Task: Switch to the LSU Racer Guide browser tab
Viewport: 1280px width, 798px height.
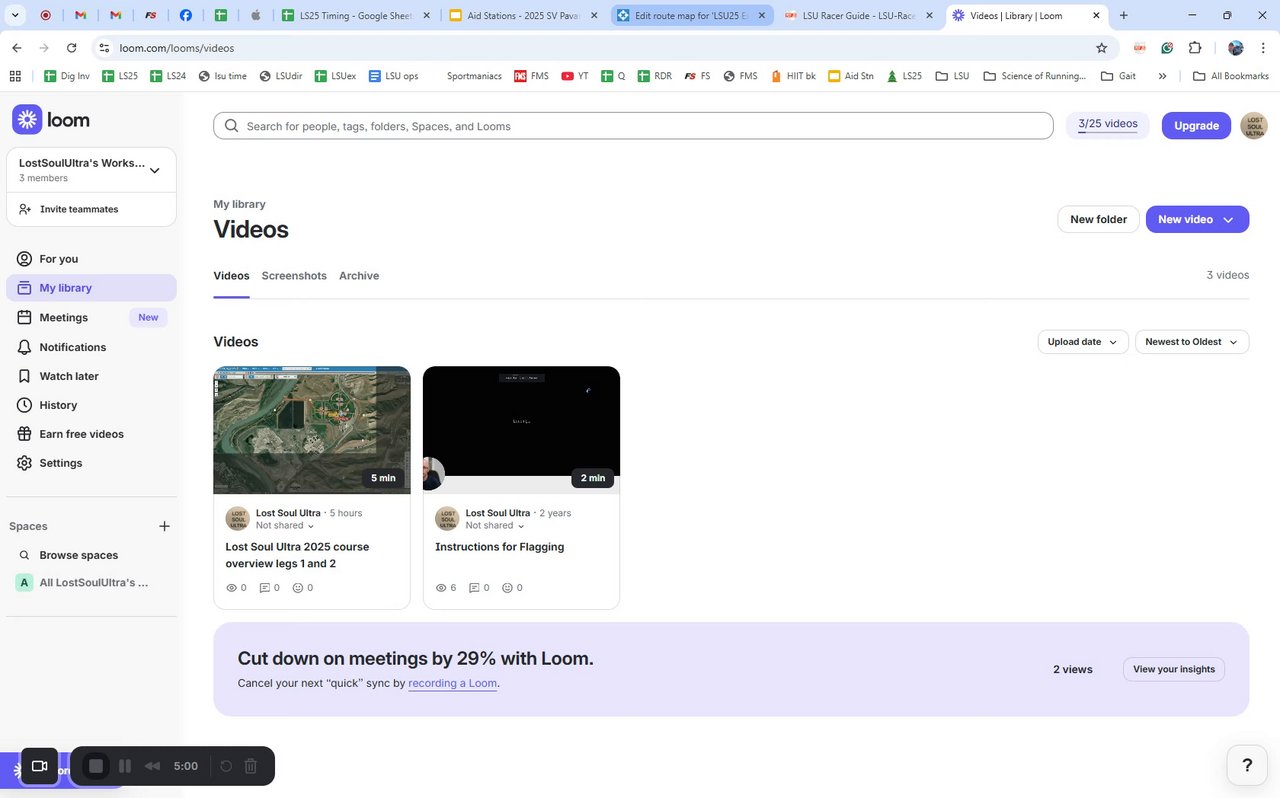Action: click(x=860, y=16)
